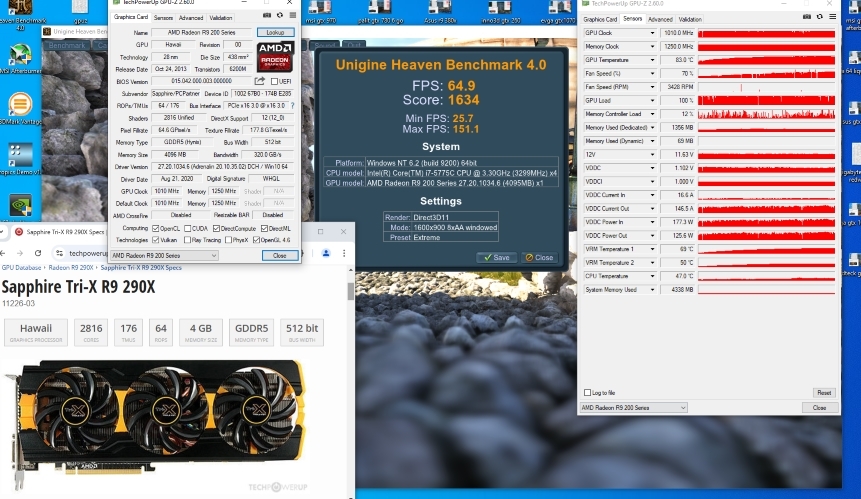Viewport: 861px width, 499px height.
Task: Toggle the CUDA checkbox
Action: tap(187, 228)
